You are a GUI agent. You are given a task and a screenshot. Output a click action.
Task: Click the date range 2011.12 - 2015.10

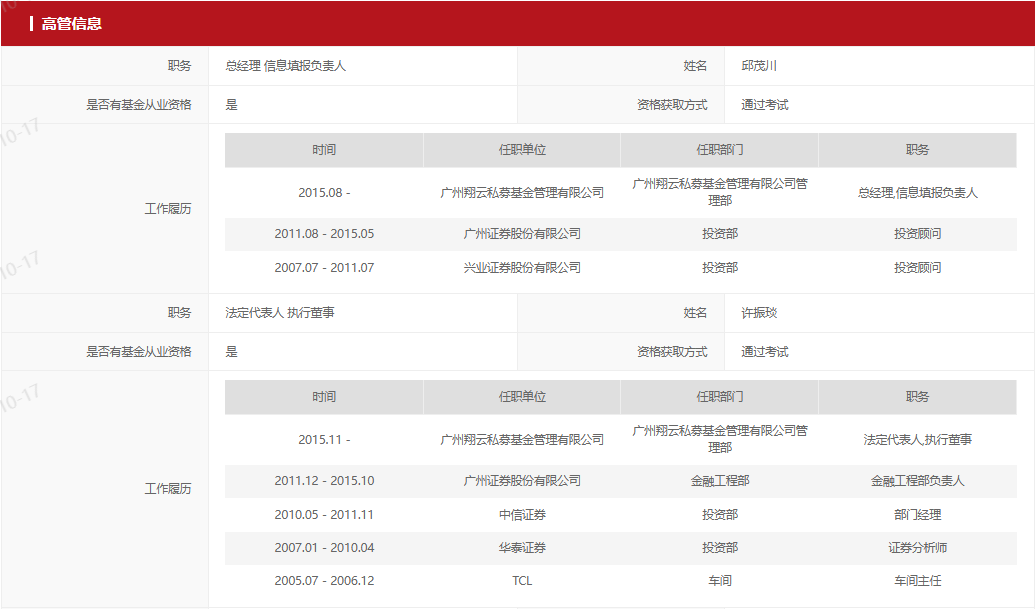pos(324,481)
